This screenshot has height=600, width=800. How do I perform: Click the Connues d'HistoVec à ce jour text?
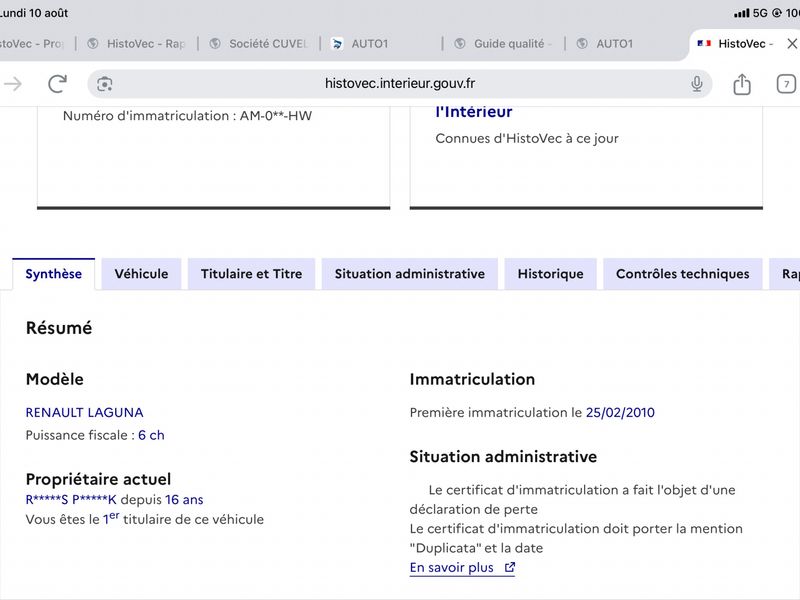pos(527,138)
